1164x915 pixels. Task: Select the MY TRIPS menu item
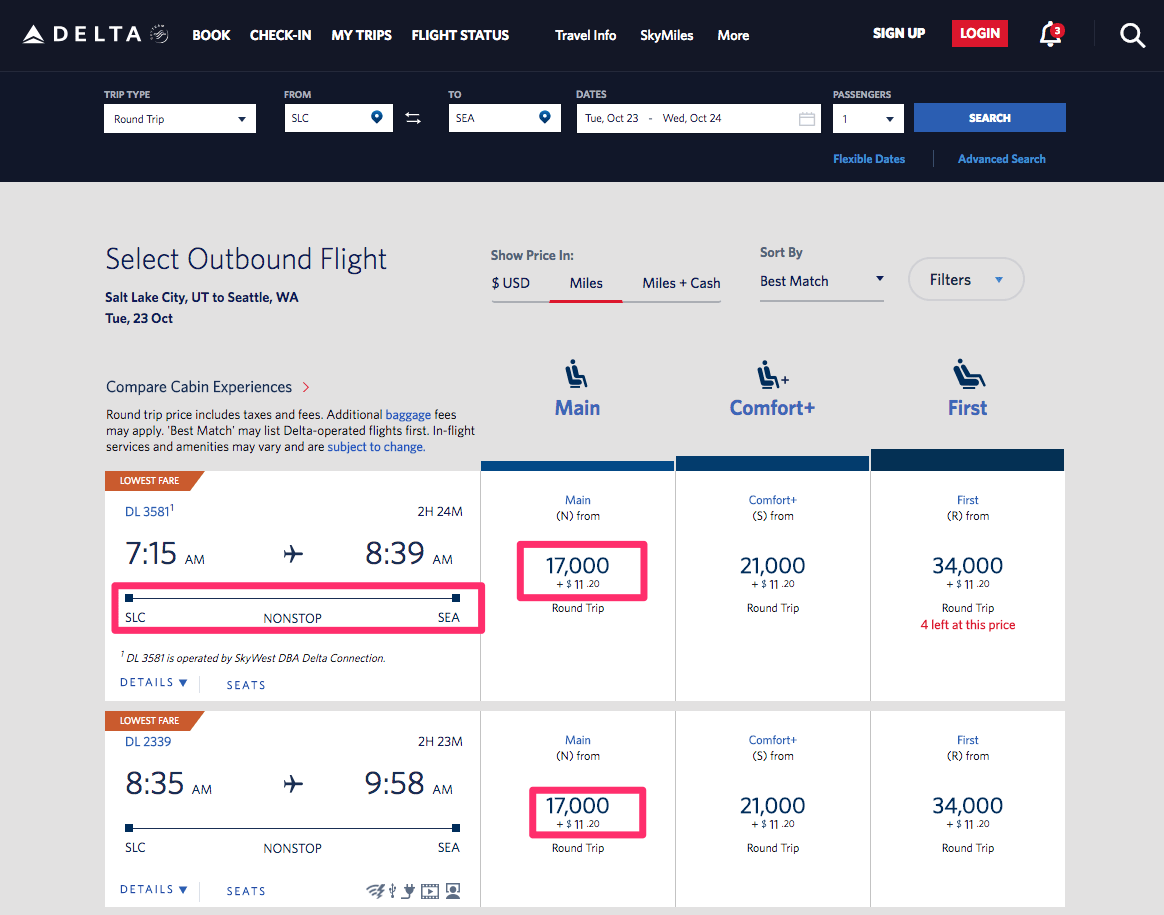click(x=361, y=35)
